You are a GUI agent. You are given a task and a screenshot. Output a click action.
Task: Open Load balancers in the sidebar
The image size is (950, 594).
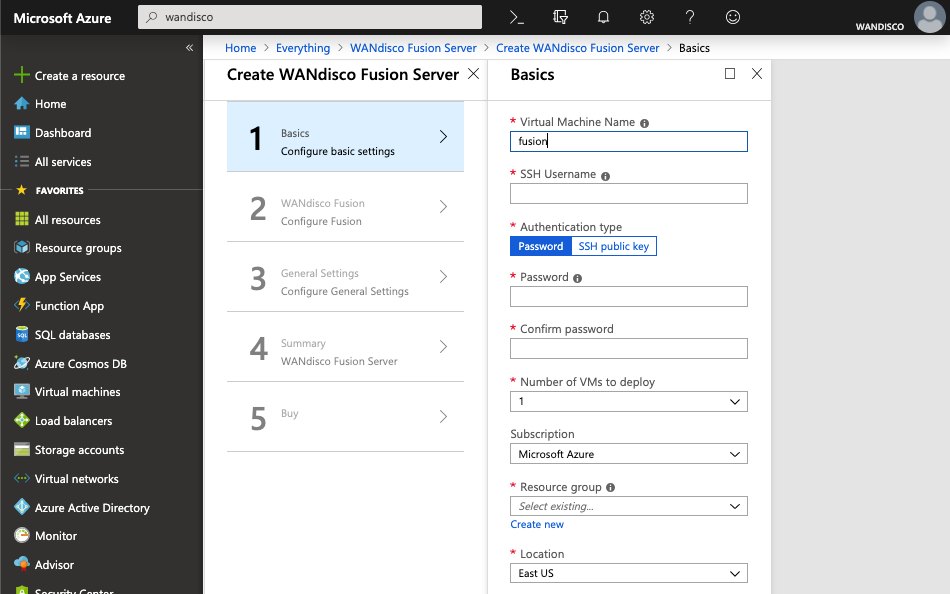tap(73, 421)
